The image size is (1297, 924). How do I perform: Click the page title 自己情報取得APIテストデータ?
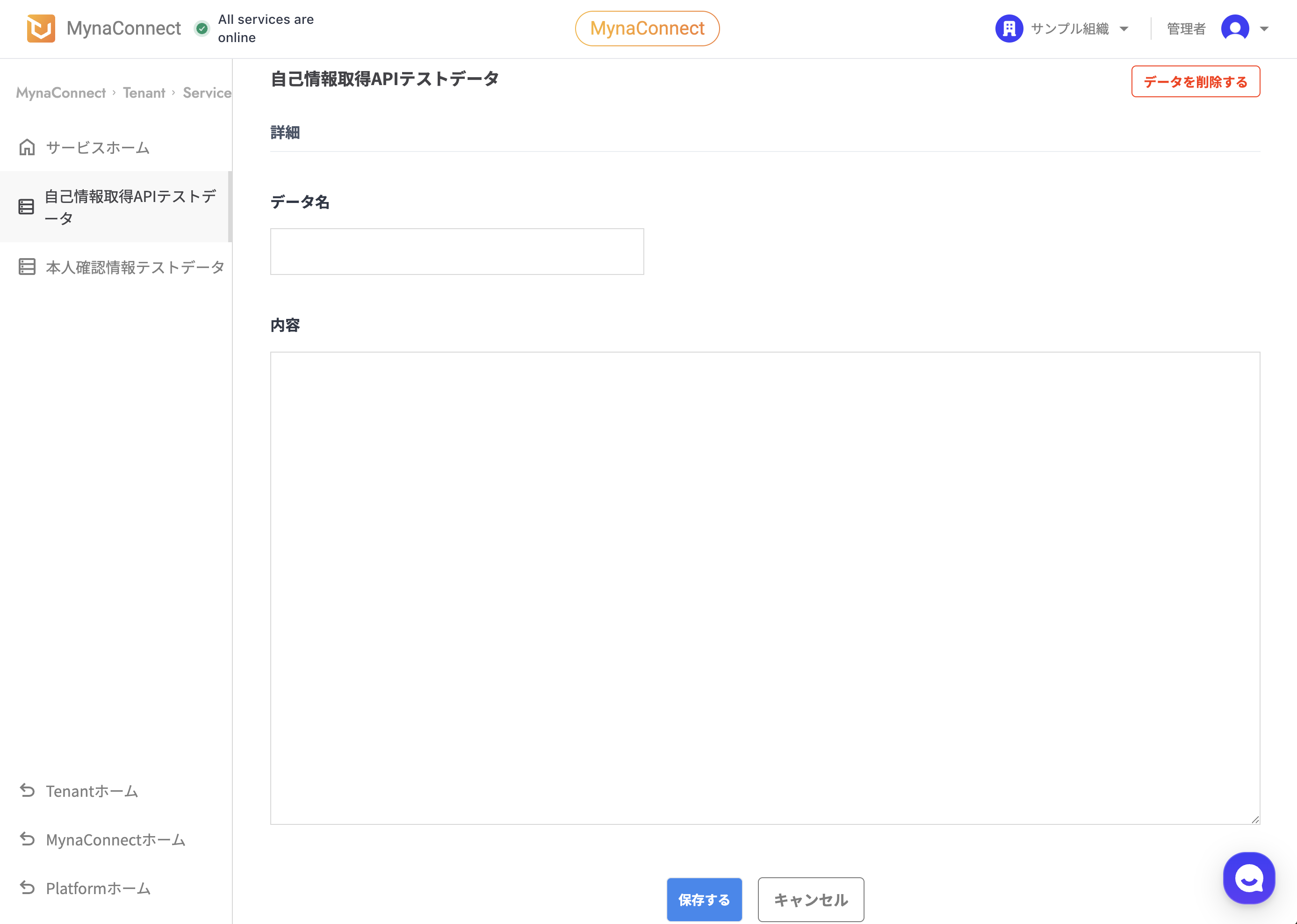click(x=384, y=79)
